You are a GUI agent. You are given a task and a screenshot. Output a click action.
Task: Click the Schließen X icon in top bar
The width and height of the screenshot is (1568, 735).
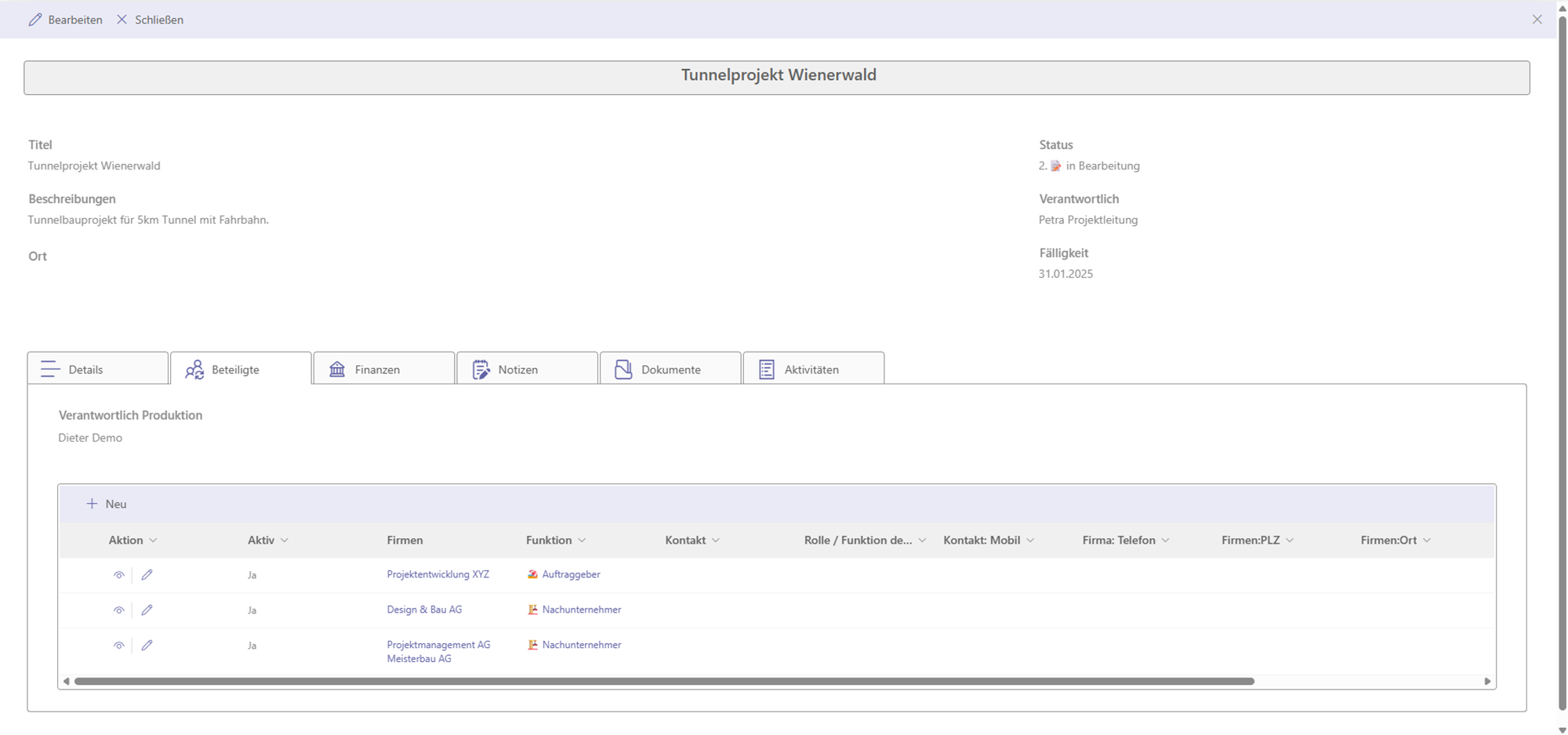coord(122,20)
